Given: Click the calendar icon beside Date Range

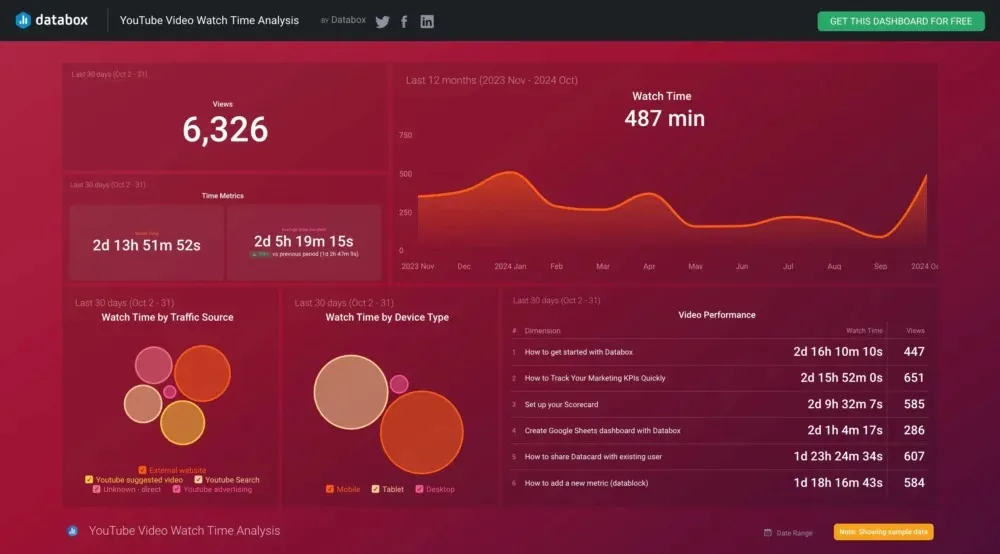Looking at the screenshot, I should 767,533.
